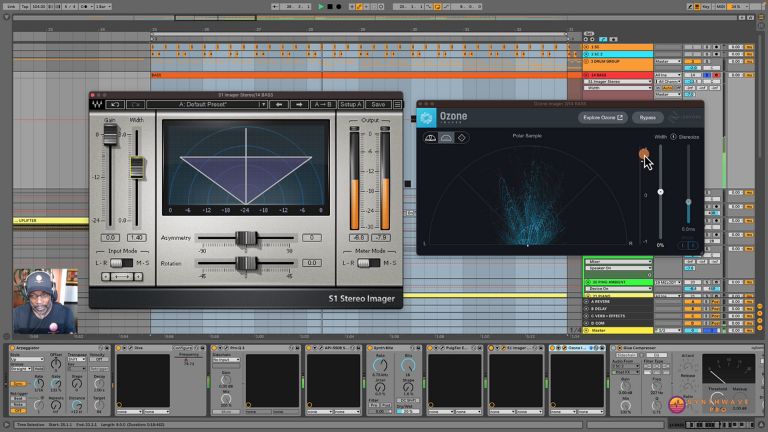The image size is (768, 432).
Task: Undo last change in S1 Imager toolbar
Action: (x=115, y=104)
